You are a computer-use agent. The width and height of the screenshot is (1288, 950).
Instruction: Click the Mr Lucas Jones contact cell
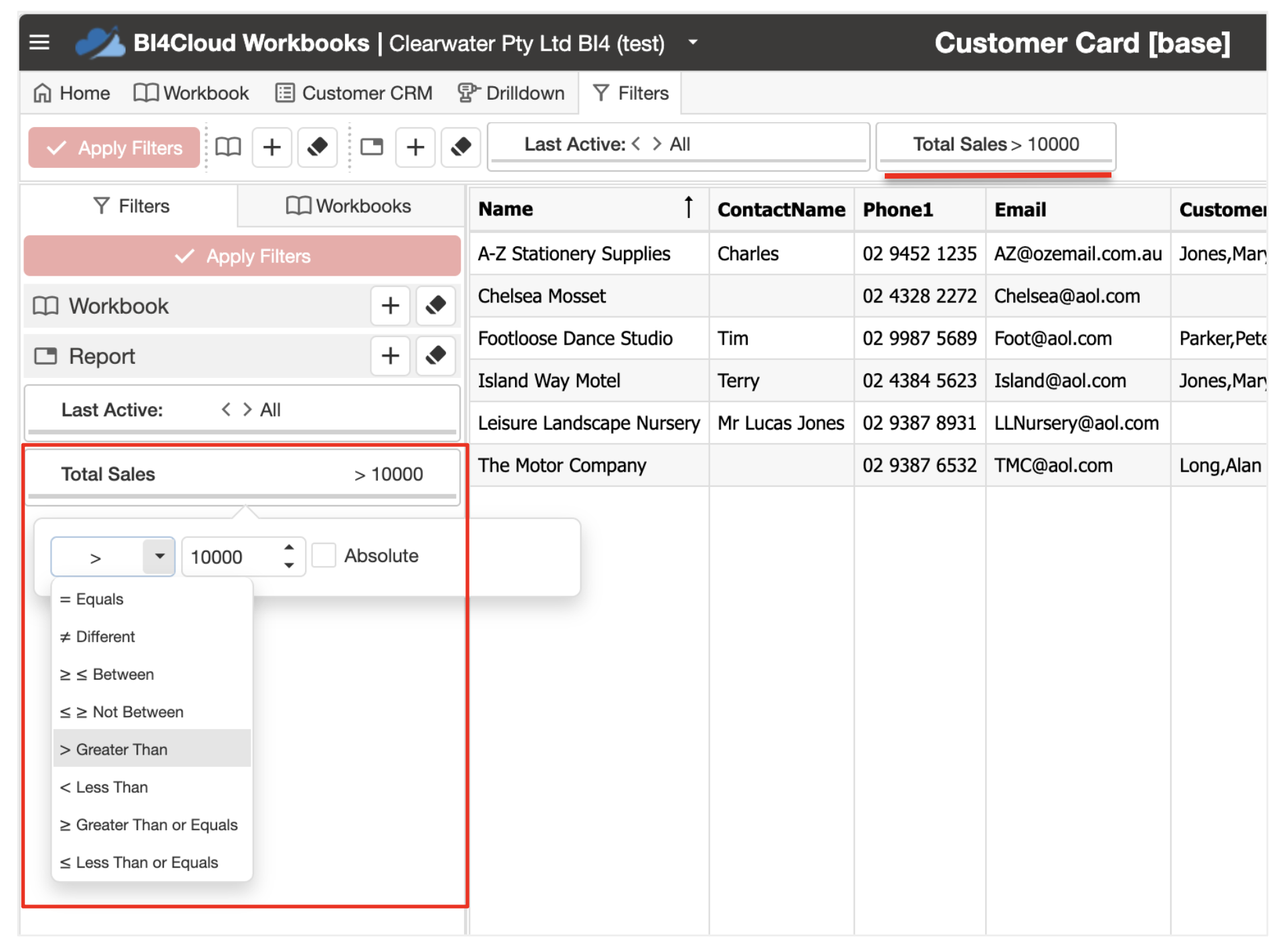(781, 423)
